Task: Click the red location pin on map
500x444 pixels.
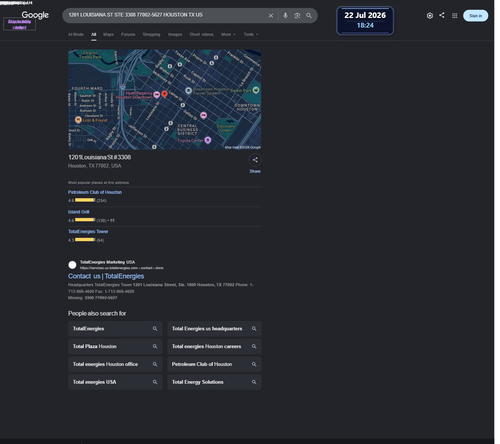Action: click(x=164, y=94)
